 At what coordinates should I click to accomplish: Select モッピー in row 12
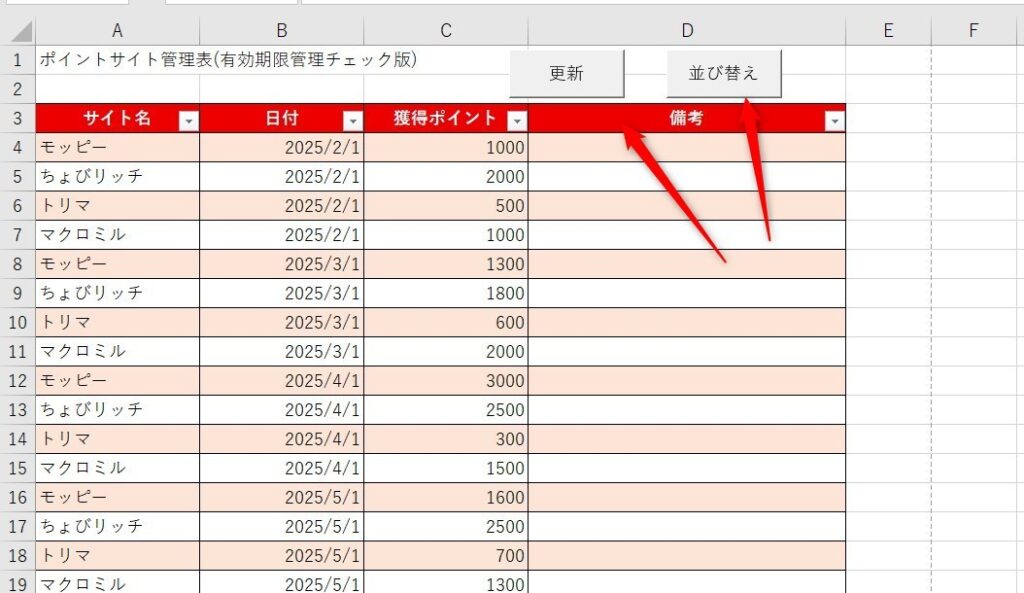[x=118, y=381]
